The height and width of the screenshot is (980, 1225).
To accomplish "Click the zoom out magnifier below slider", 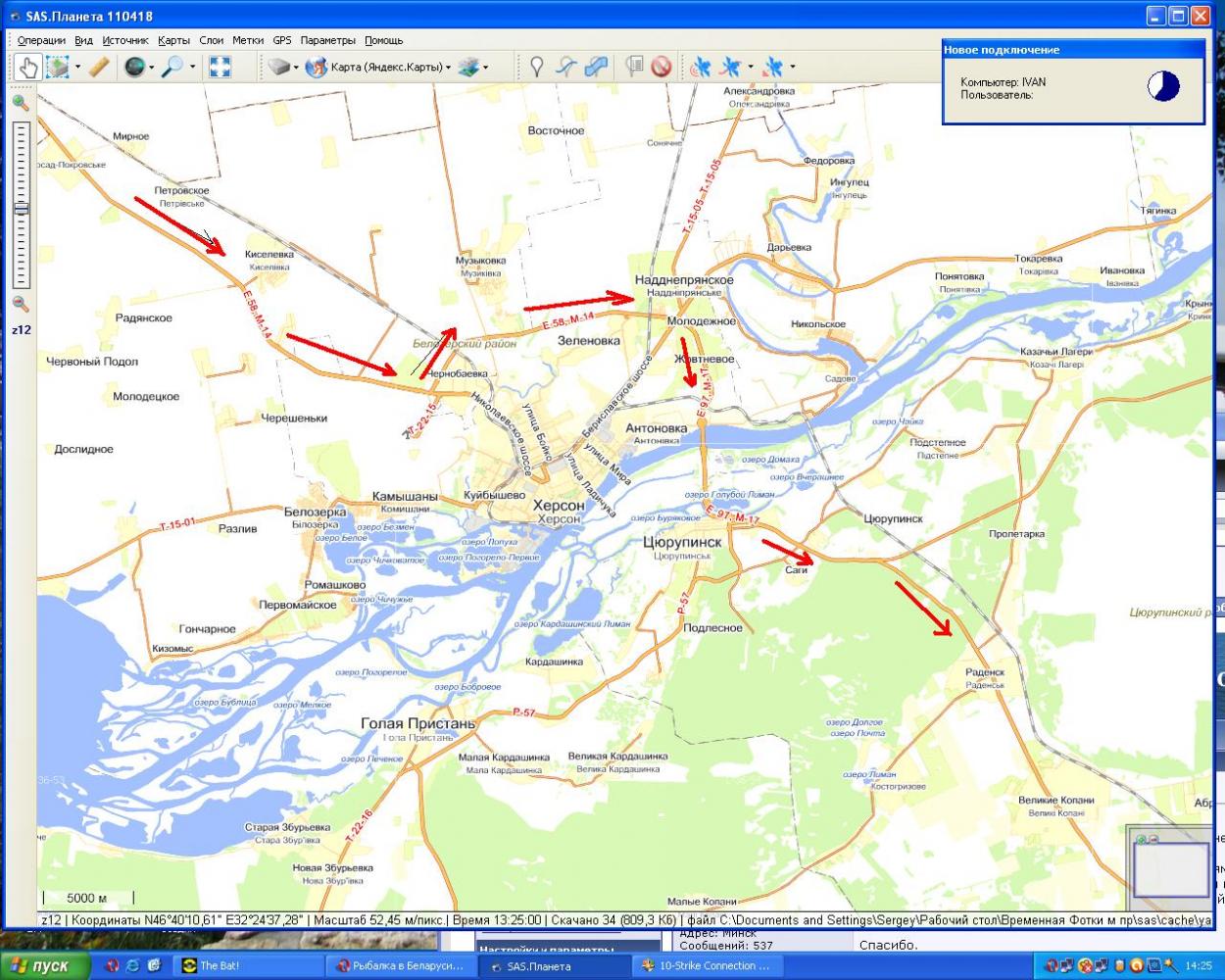I will (21, 305).
